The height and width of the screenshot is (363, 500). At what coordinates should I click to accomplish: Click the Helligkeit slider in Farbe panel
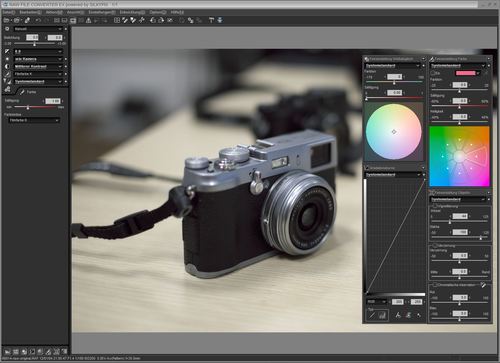[x=459, y=122]
